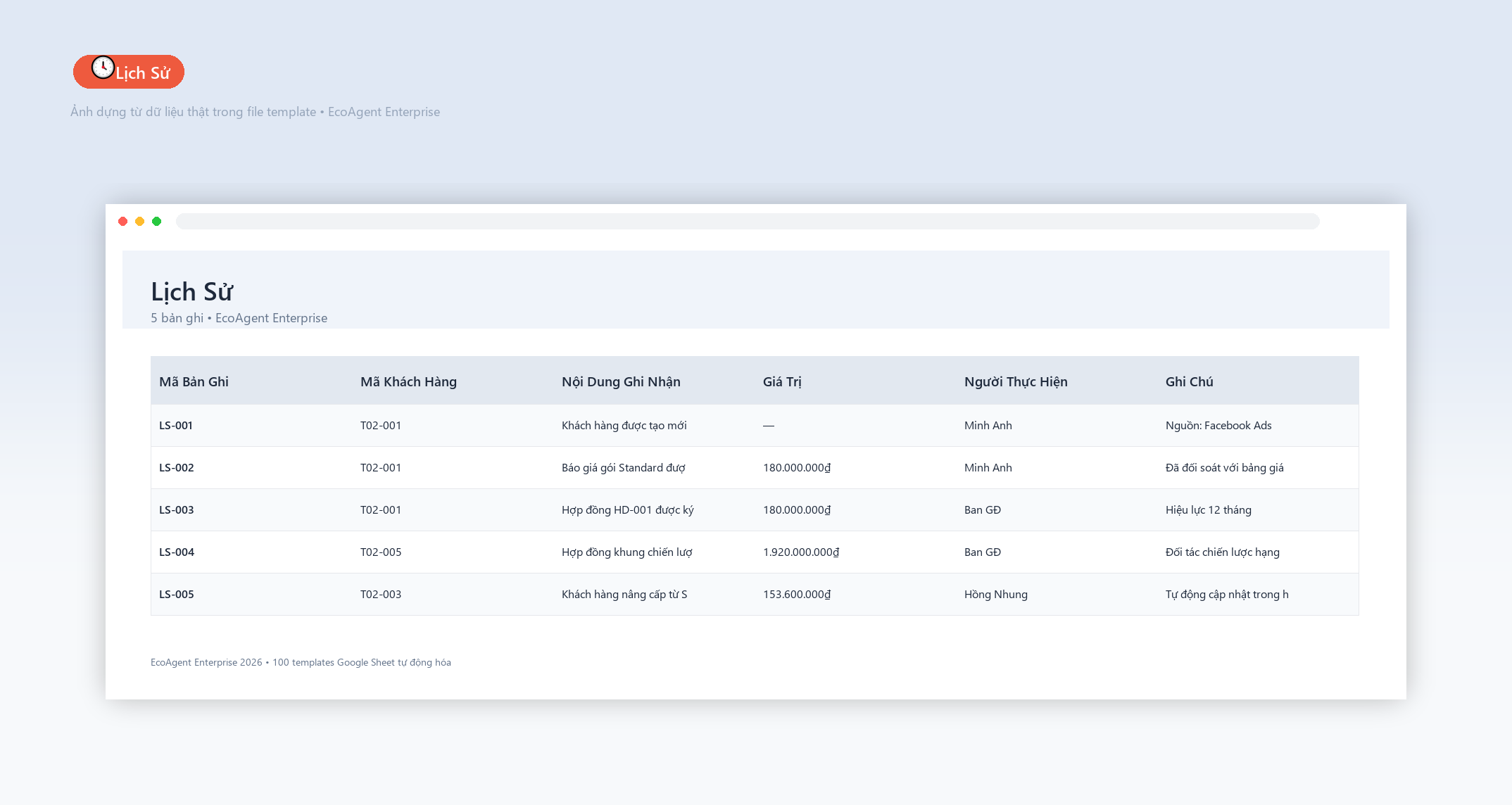
Task: Click the cell 'Hợp đồng HD-001 được ký'
Action: [x=628, y=509]
